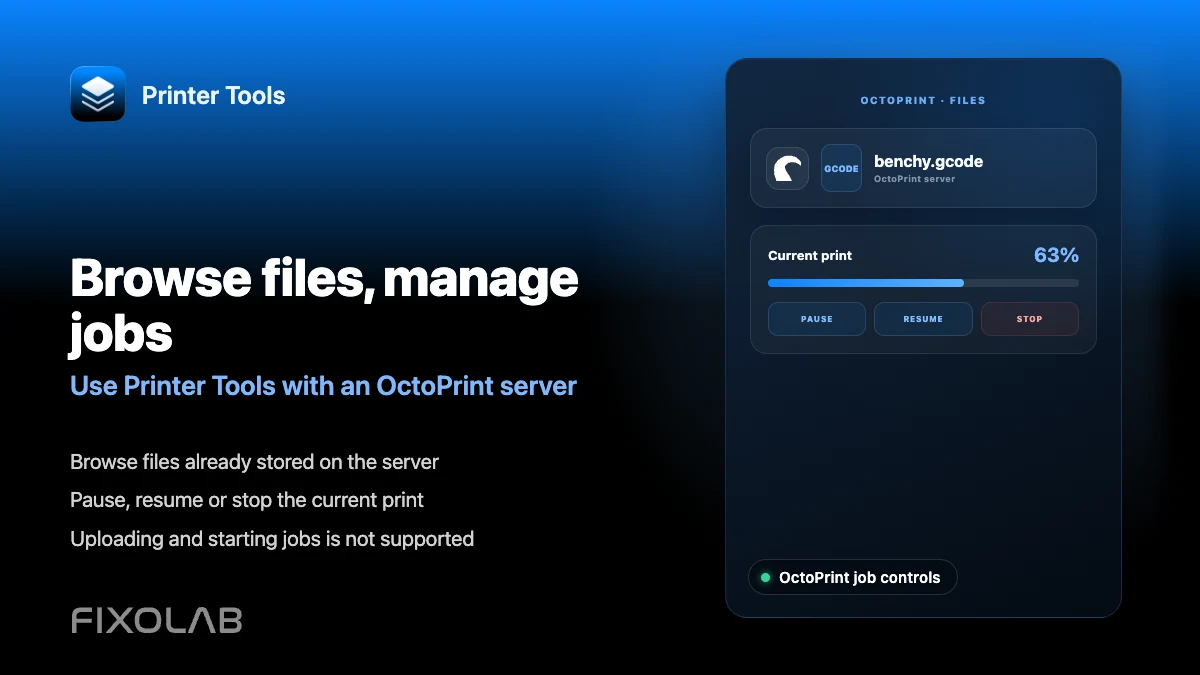Click the OctoPrint tentacle logo icon
1200x675 pixels.
[x=788, y=168]
